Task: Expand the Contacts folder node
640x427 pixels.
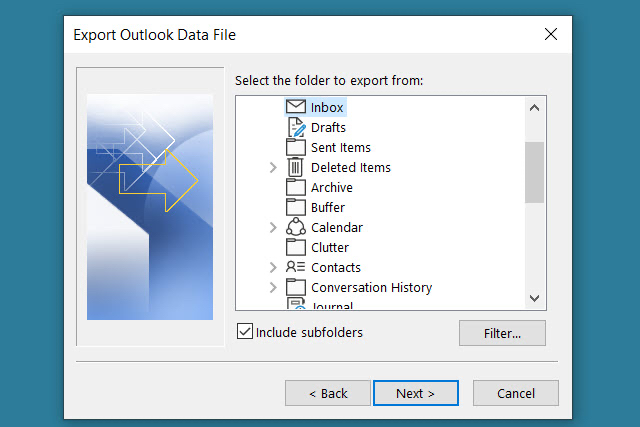Action: pos(273,268)
